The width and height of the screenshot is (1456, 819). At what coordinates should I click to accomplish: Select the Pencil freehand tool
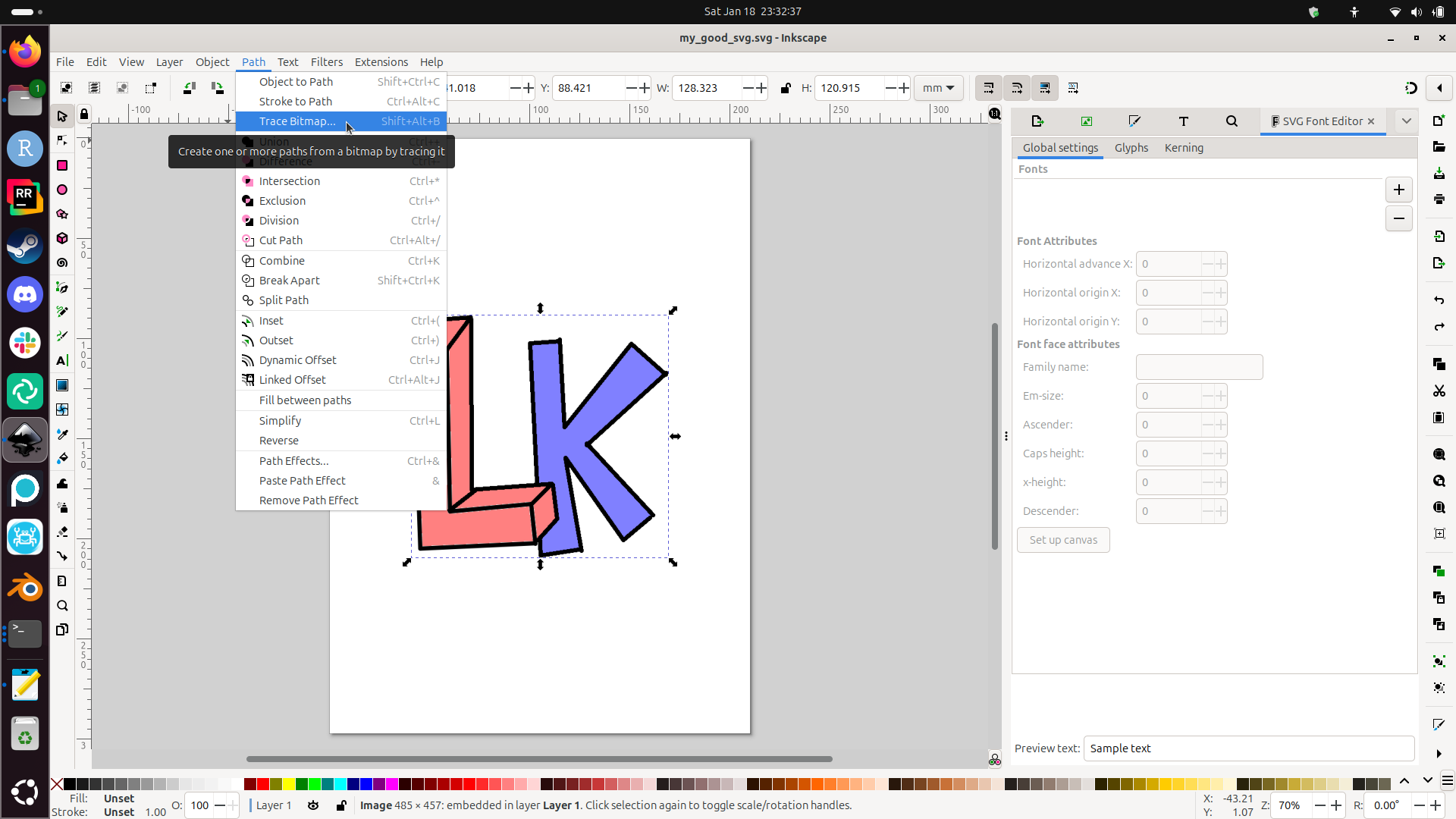point(62,312)
